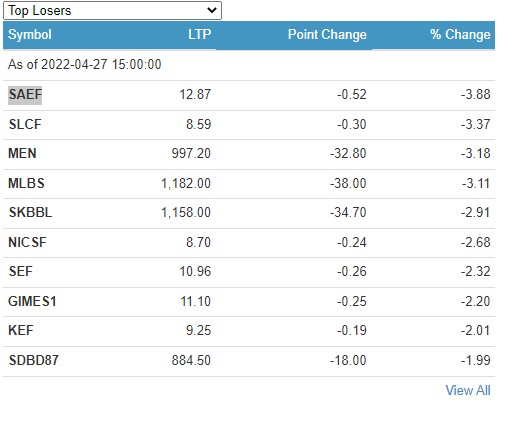This screenshot has height=422, width=512.
Task: Click the dropdown arrow beside Top Losers
Action: (x=212, y=10)
